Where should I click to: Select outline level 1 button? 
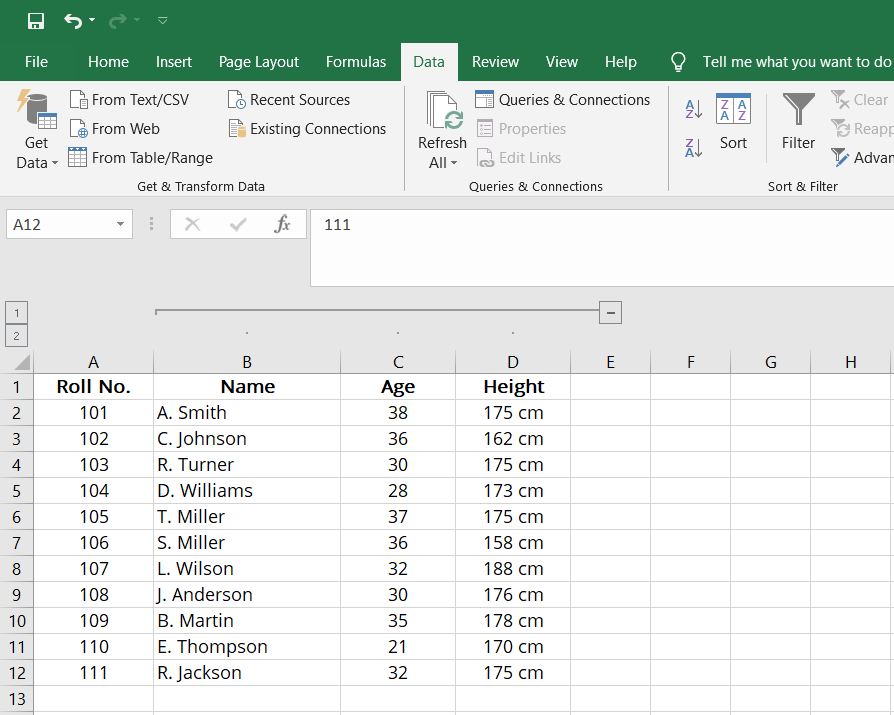pyautogui.click(x=16, y=312)
